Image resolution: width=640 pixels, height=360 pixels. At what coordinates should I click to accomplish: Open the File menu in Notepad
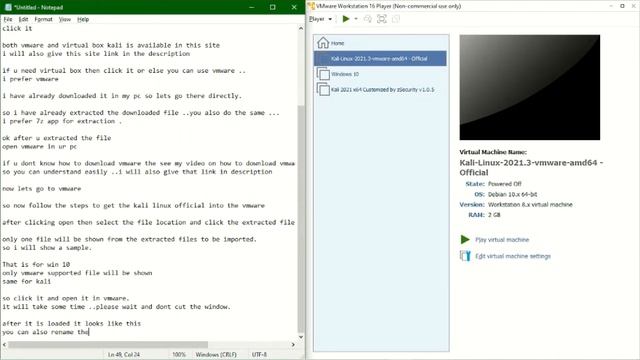8,19
